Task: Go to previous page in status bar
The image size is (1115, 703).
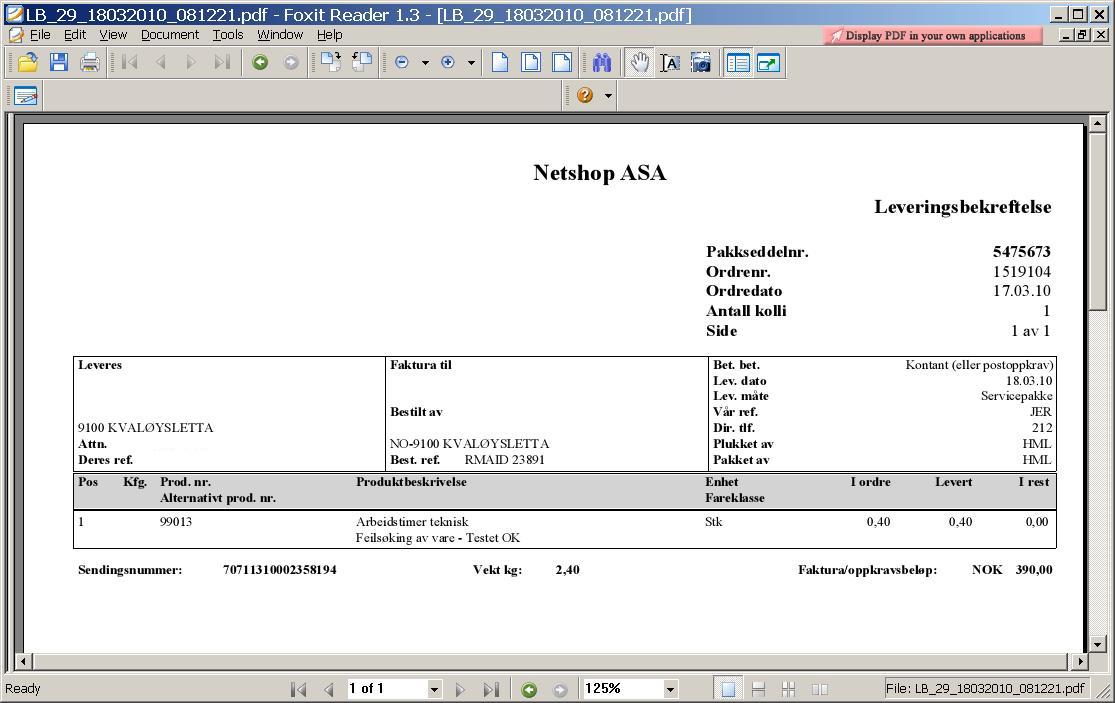Action: tap(329, 689)
